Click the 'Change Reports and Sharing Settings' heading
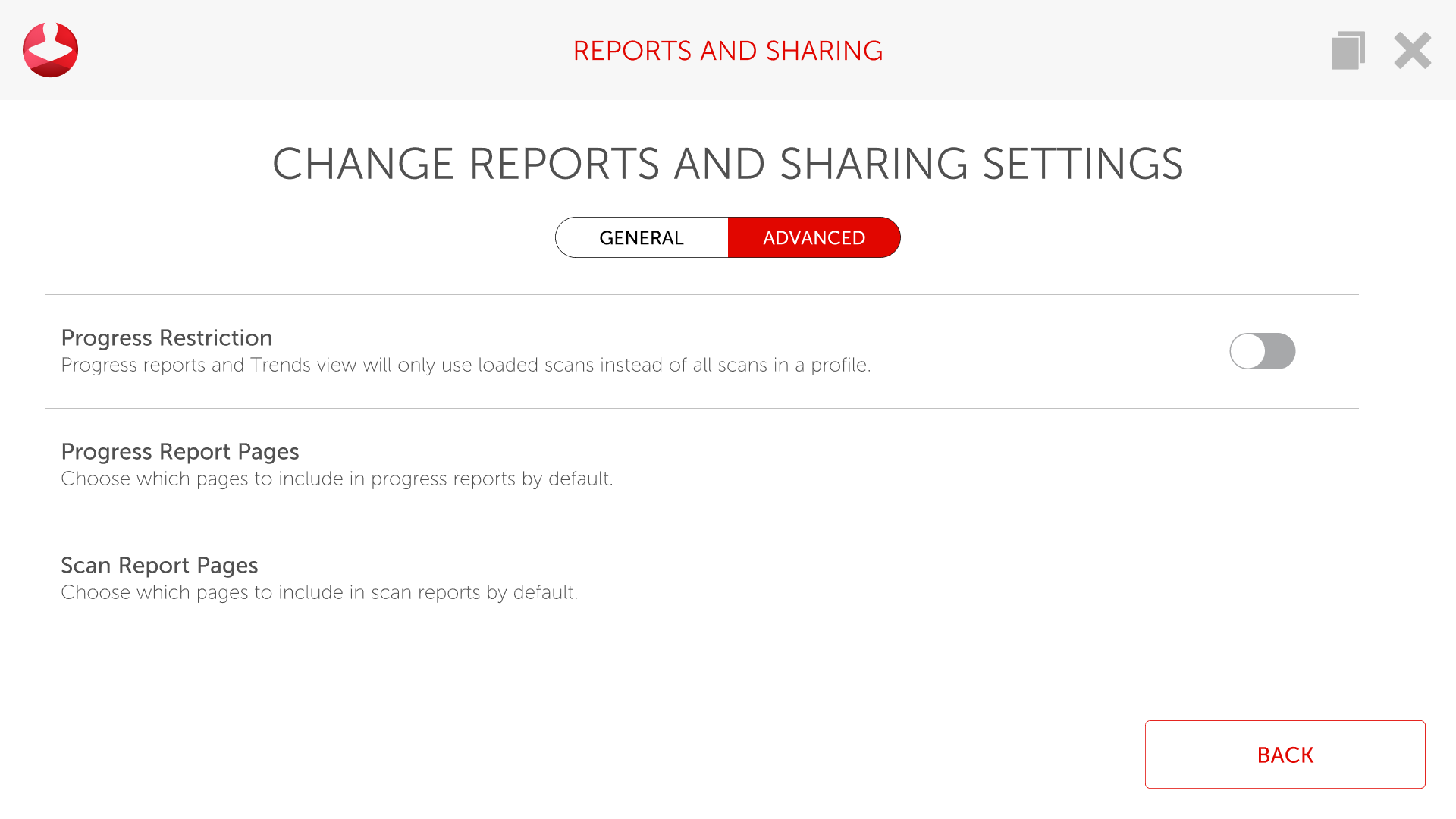The width and height of the screenshot is (1456, 819). point(727,164)
